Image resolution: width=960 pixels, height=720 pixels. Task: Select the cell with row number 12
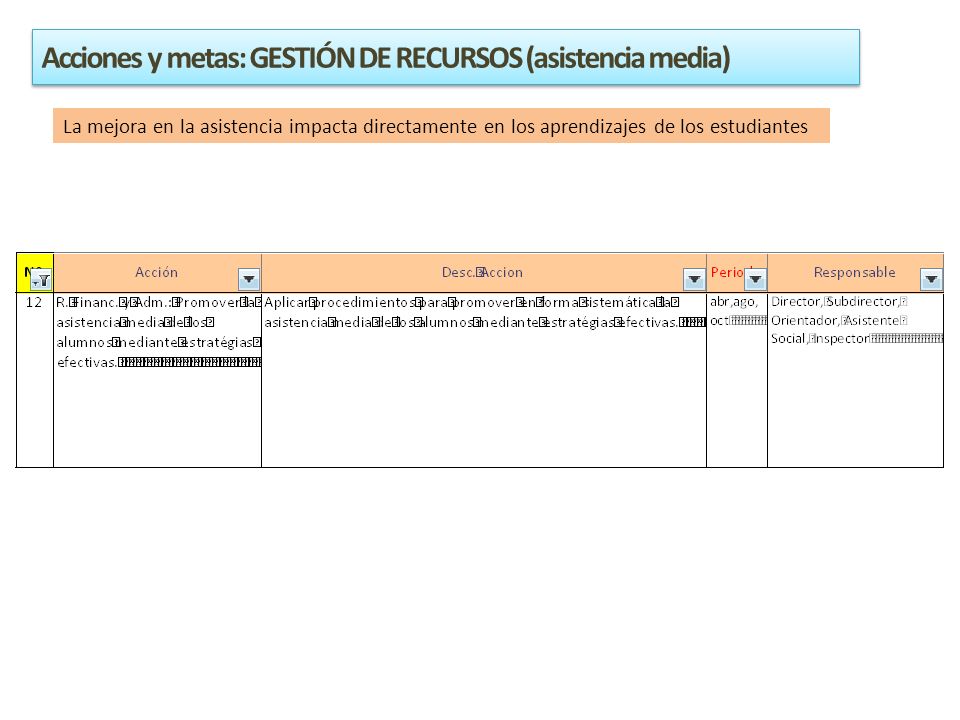pos(35,380)
